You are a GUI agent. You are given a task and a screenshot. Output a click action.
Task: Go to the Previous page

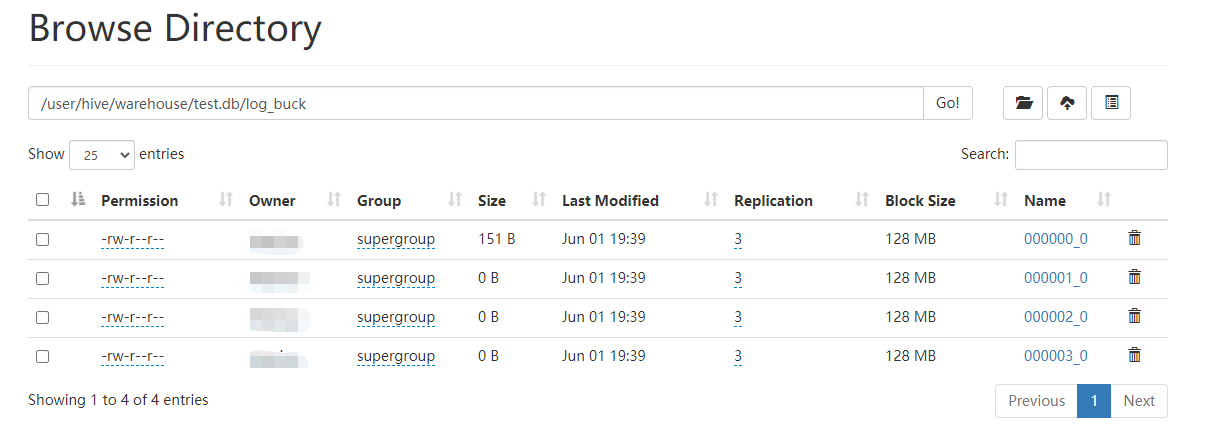point(1036,401)
